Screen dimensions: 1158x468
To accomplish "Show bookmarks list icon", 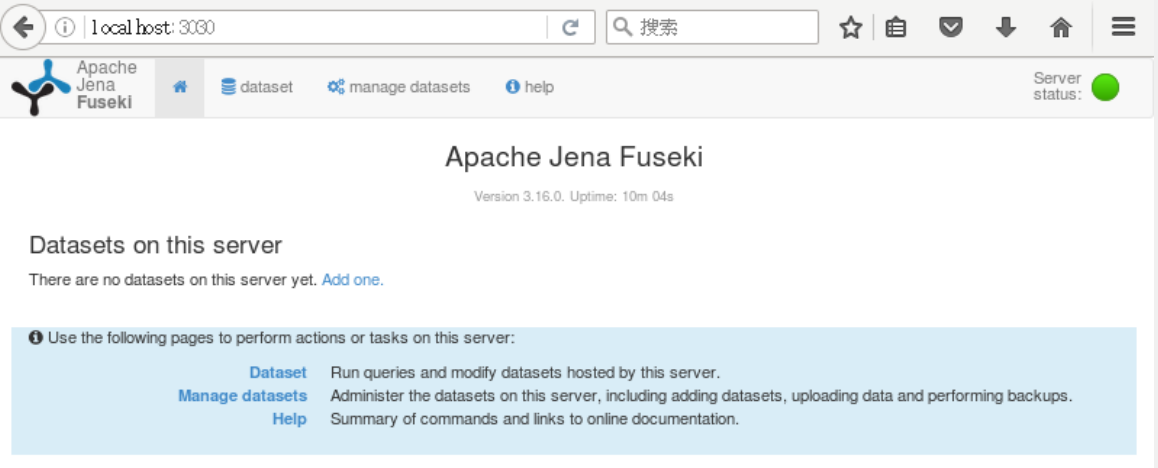I will pyautogui.click(x=896, y=28).
